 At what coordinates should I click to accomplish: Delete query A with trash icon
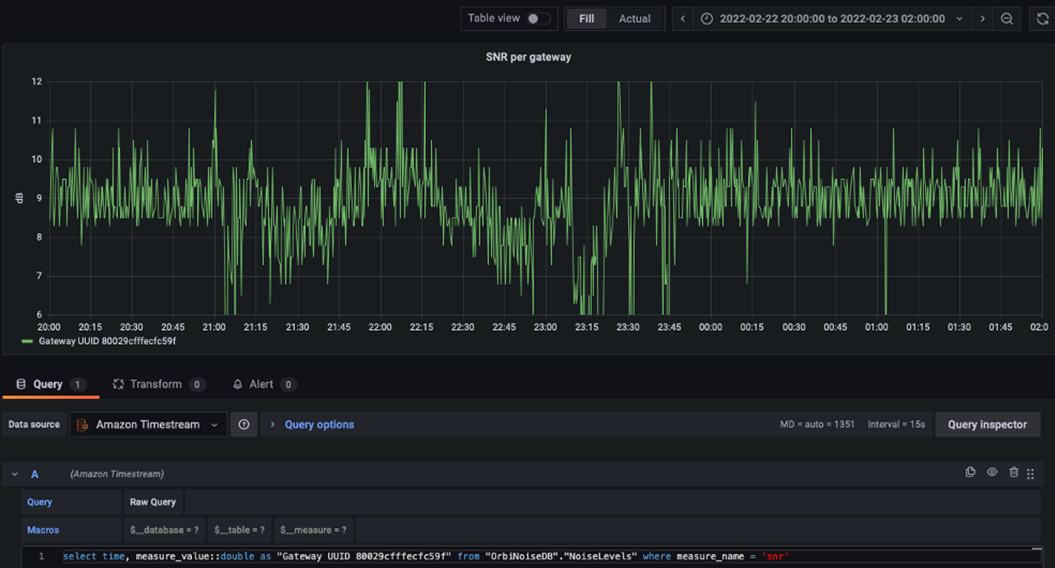click(1014, 473)
